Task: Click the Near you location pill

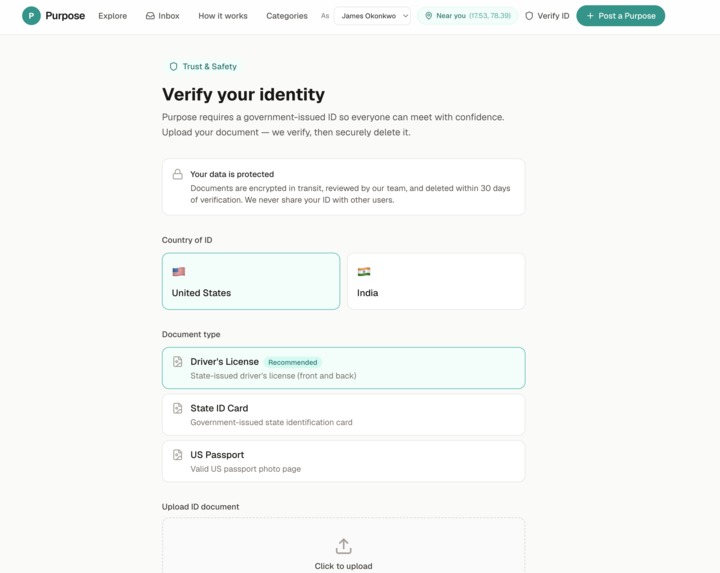Action: [x=467, y=16]
